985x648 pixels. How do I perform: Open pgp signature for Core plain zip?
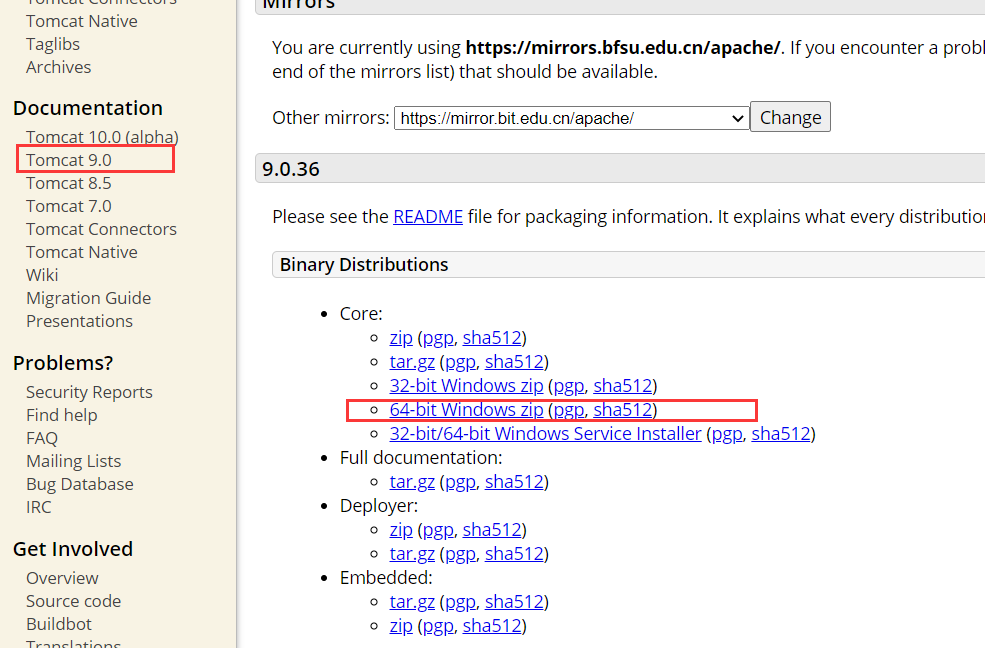(438, 338)
